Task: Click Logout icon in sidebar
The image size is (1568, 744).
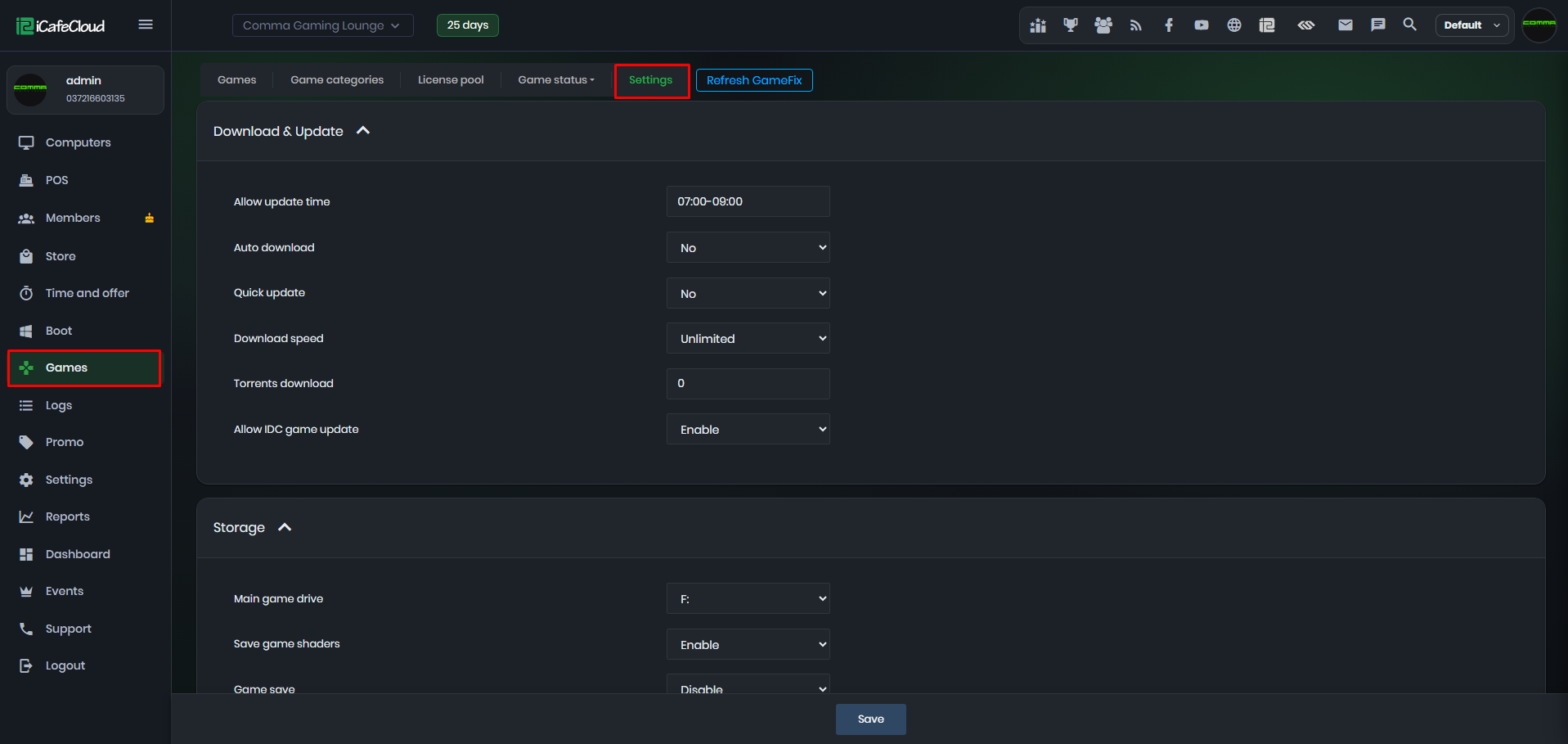Action: [x=26, y=665]
